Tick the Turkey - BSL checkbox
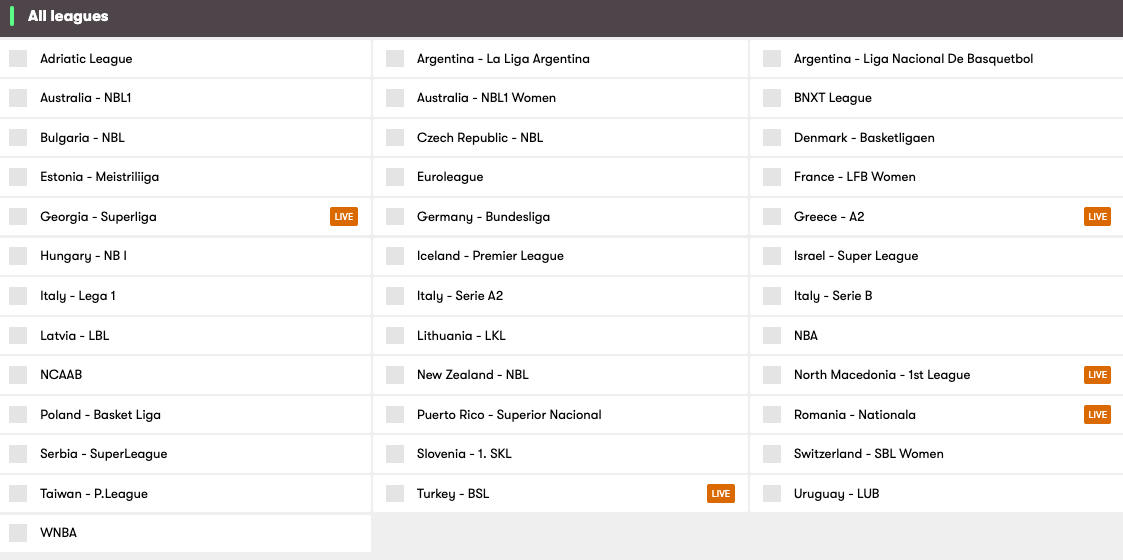 [x=395, y=493]
